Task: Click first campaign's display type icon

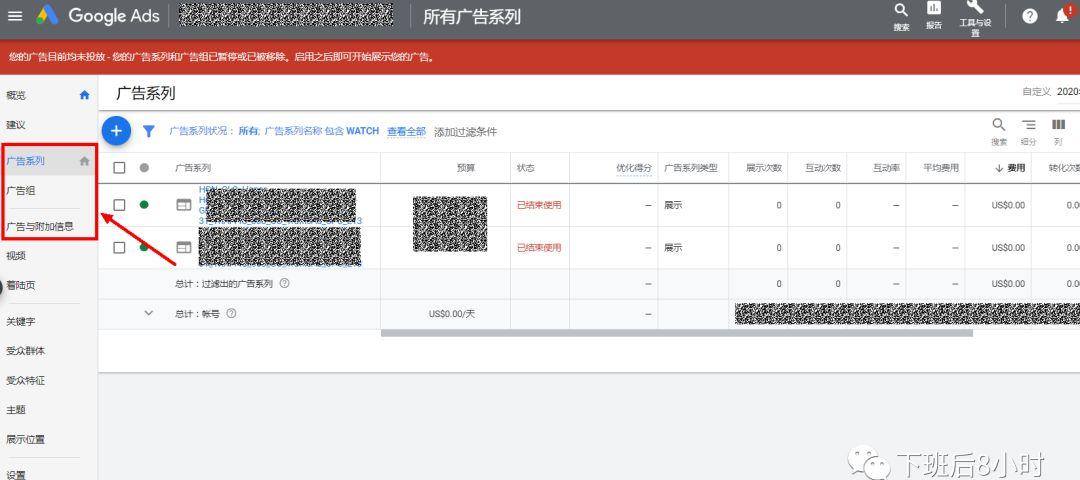Action: pos(183,205)
